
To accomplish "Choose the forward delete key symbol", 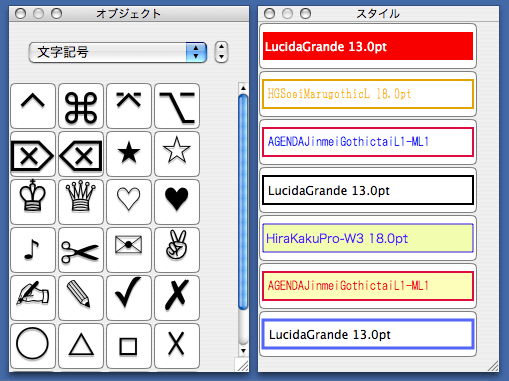I will [33, 154].
